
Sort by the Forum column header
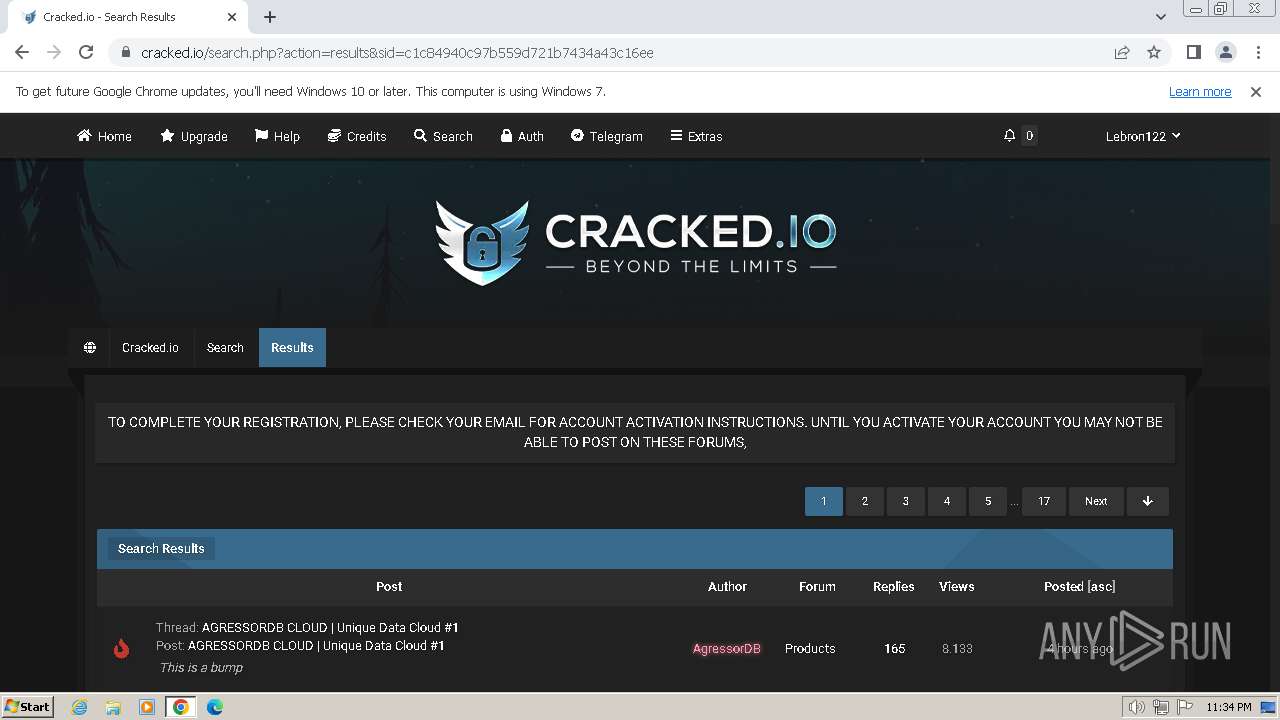point(817,586)
